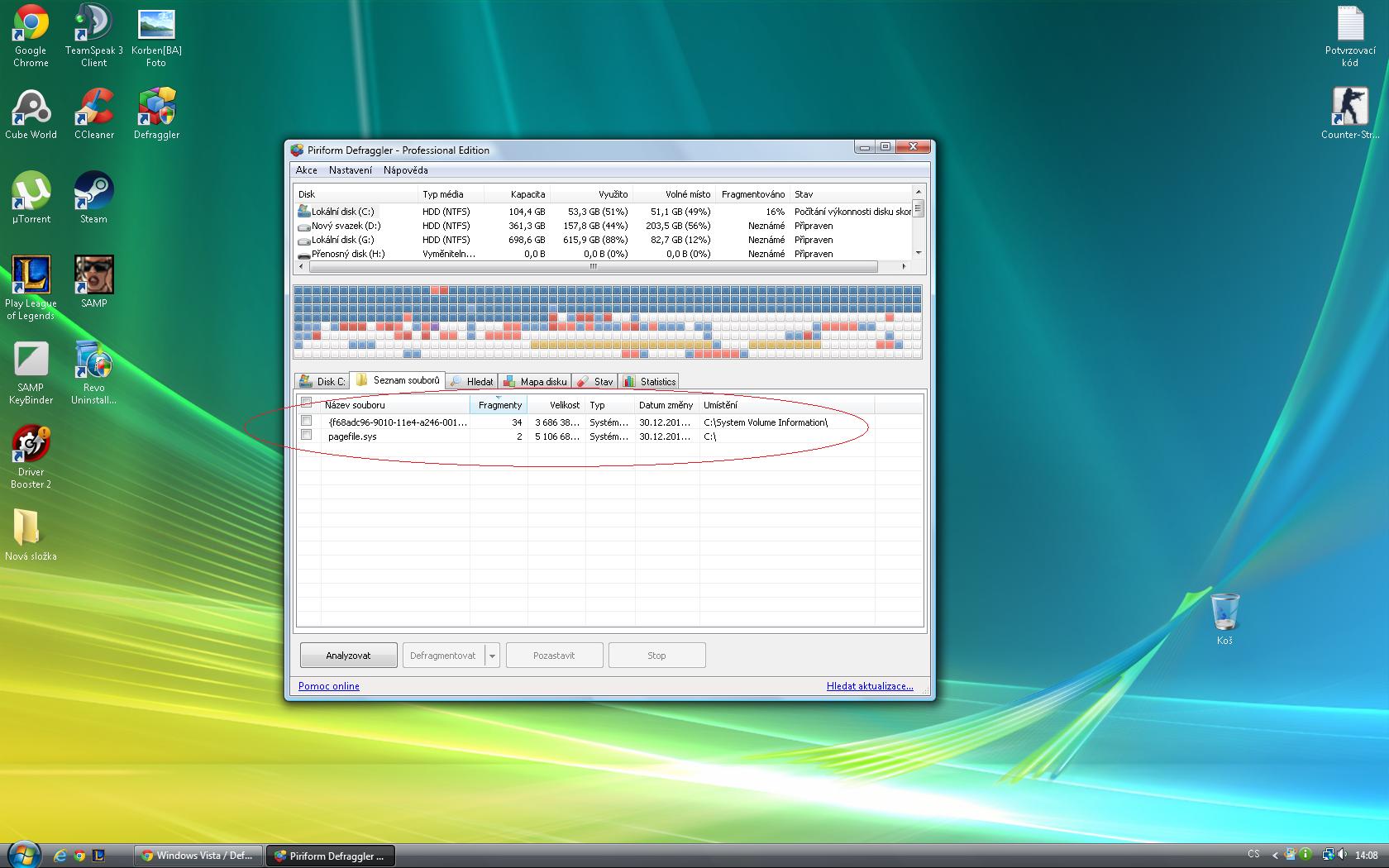Screen dimensions: 1389x868
Task: Open the Hledat aktualizace link
Action: (869, 686)
